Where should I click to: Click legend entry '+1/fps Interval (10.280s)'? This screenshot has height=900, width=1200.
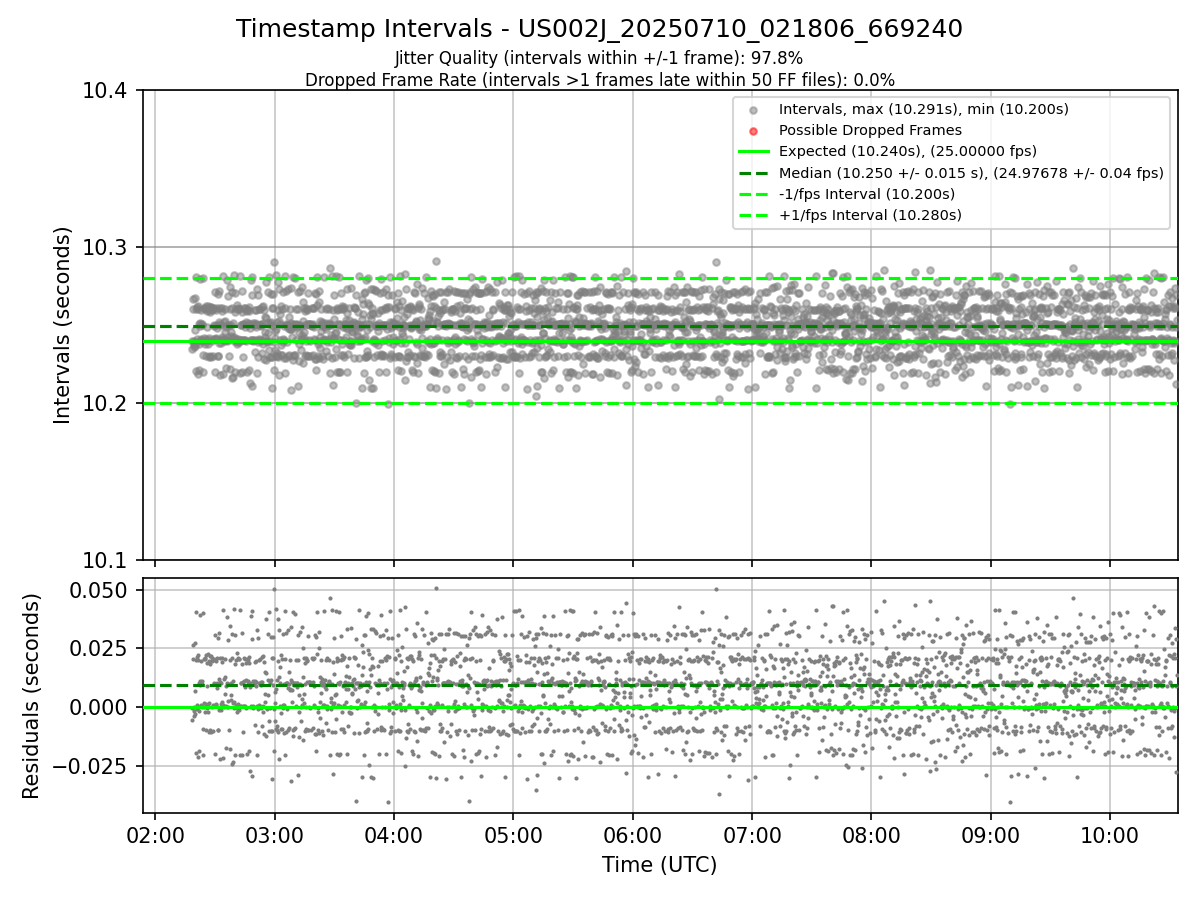pos(870,215)
